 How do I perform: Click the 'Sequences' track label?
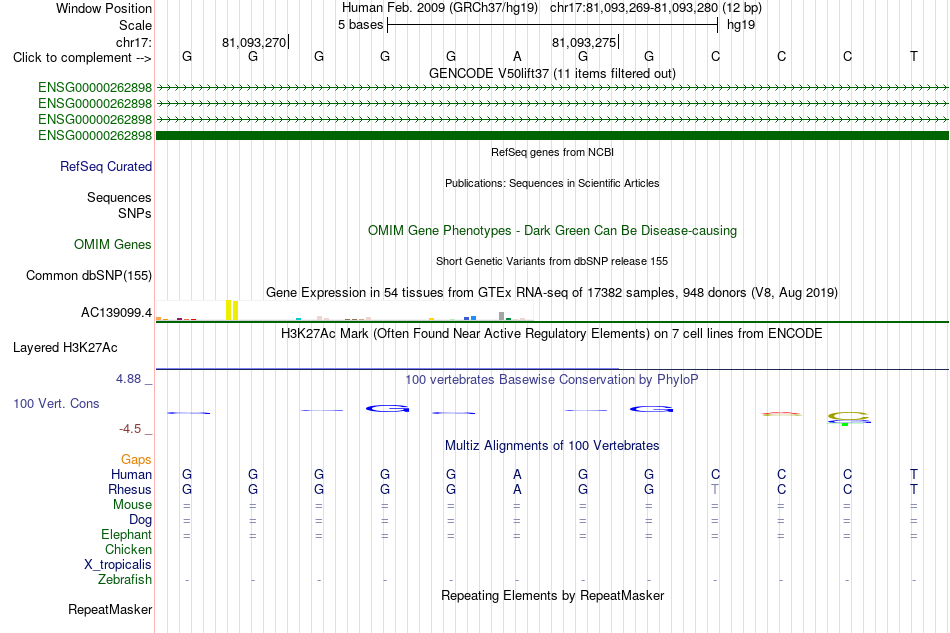119,197
